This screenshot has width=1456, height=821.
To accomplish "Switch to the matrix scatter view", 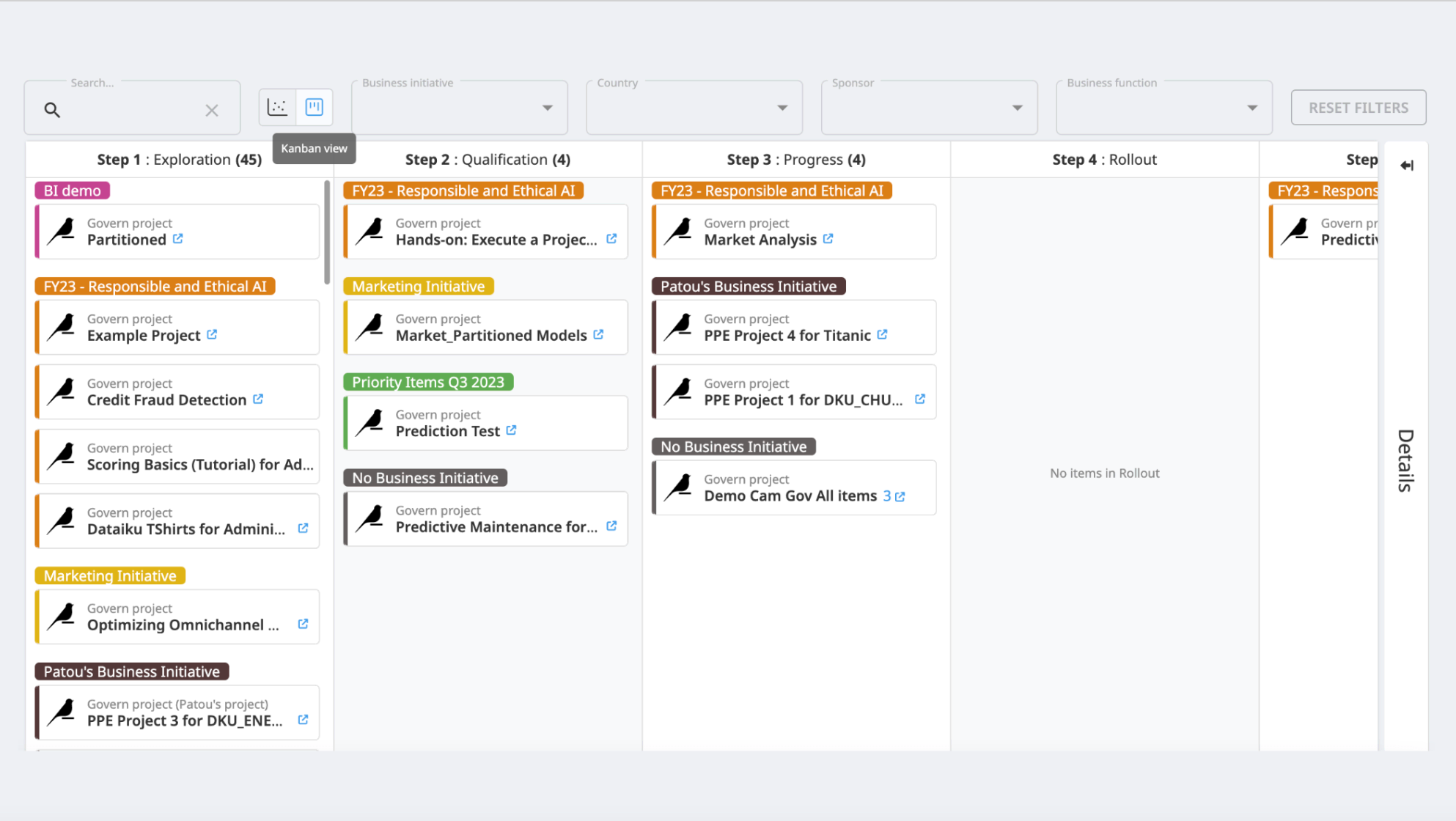I will [x=278, y=107].
